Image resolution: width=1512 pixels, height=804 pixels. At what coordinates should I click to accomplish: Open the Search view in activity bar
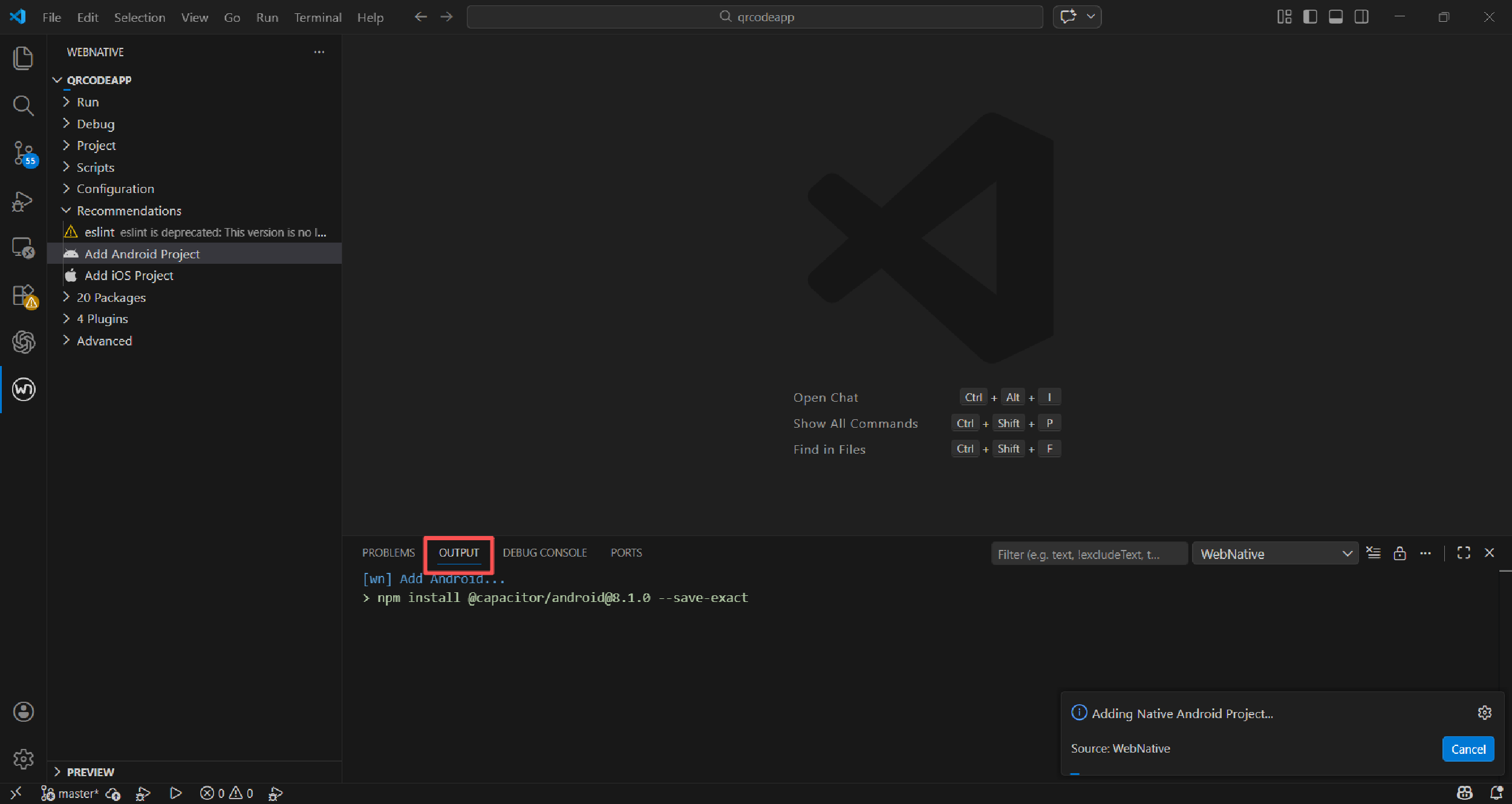tap(23, 105)
